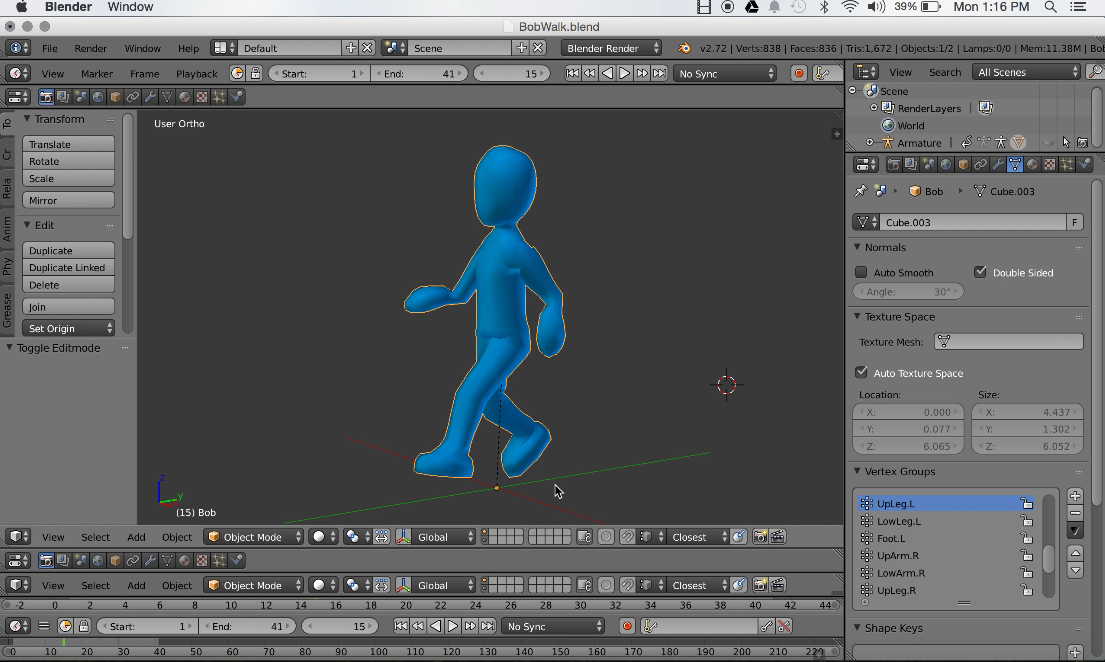Open the File menu
Viewport: 1105px width, 662px height.
49,48
